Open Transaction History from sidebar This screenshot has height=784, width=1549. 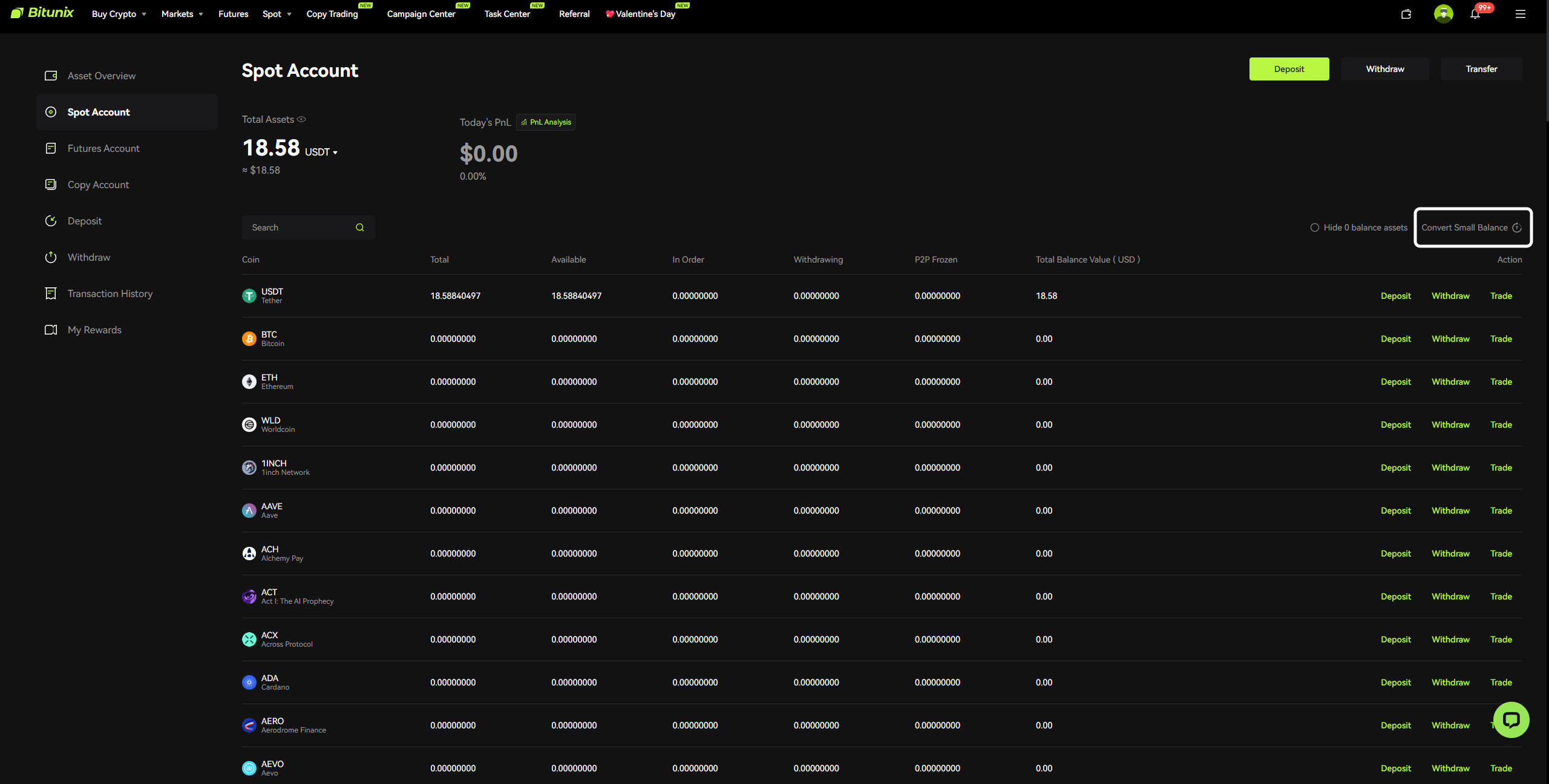[110, 293]
